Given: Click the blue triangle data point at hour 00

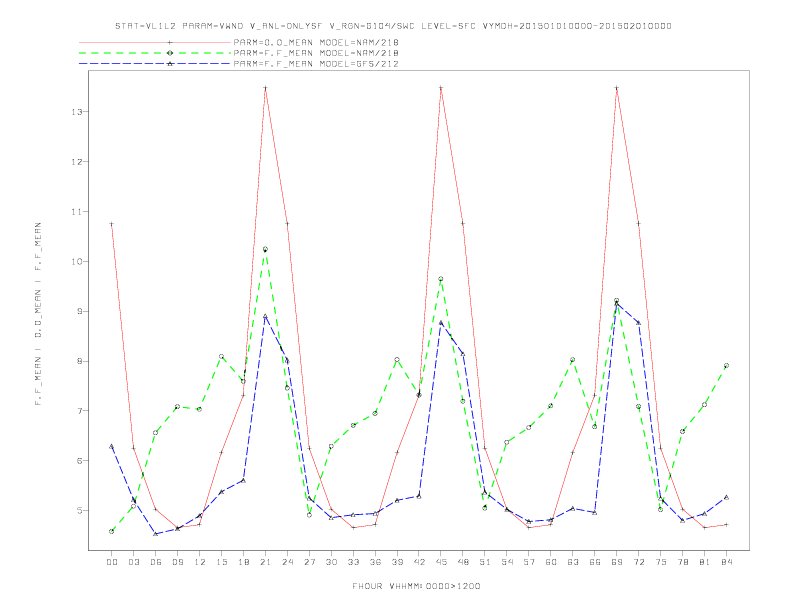Looking at the screenshot, I should [112, 446].
